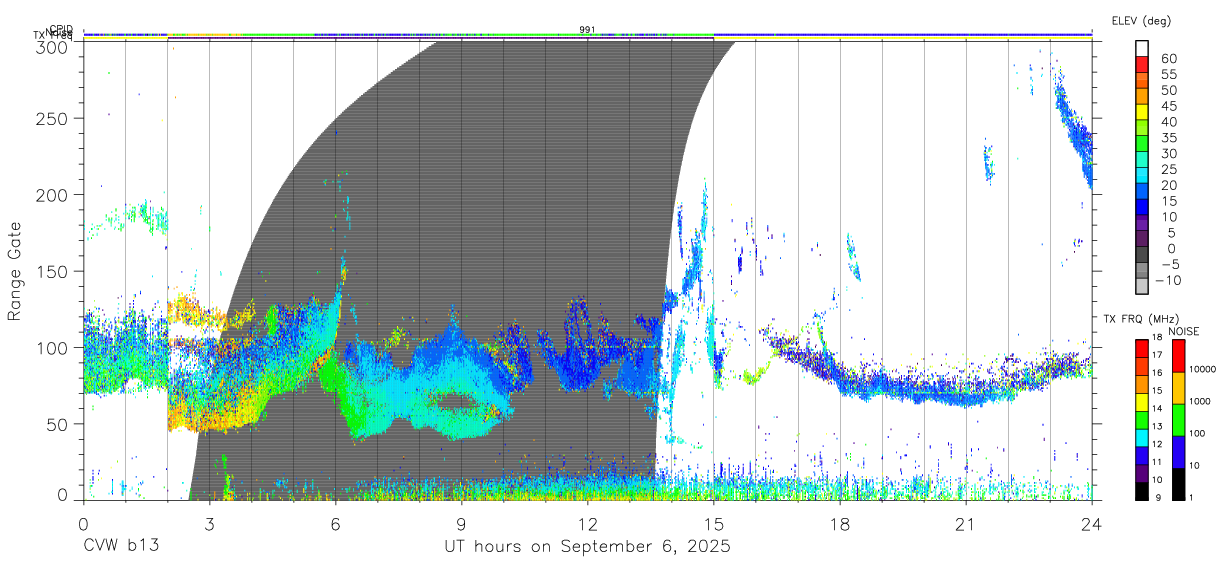Viewport: 1228px width, 567px height.
Task: Click the white top swatch of ELEV color bar
Action: [x=1142, y=47]
